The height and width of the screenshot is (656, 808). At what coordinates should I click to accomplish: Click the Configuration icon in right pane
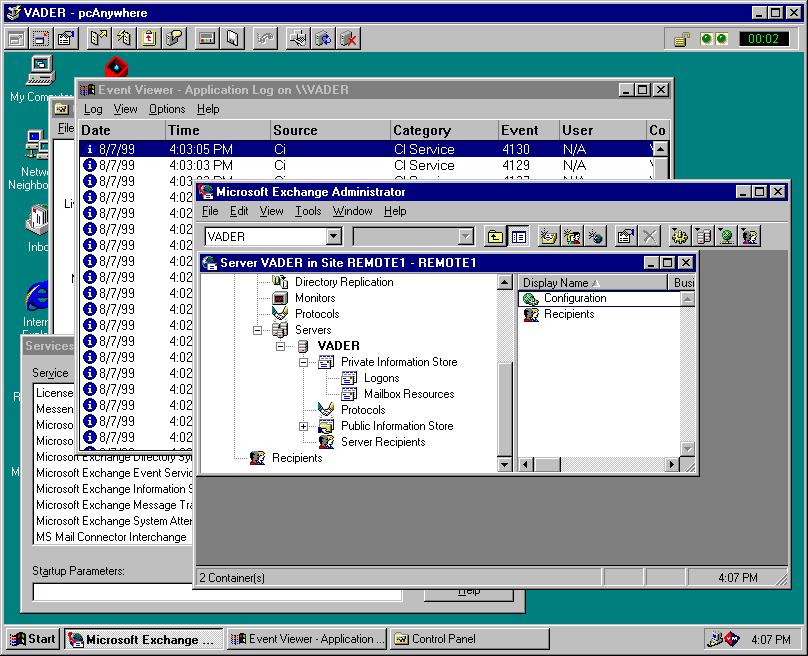pyautogui.click(x=530, y=298)
